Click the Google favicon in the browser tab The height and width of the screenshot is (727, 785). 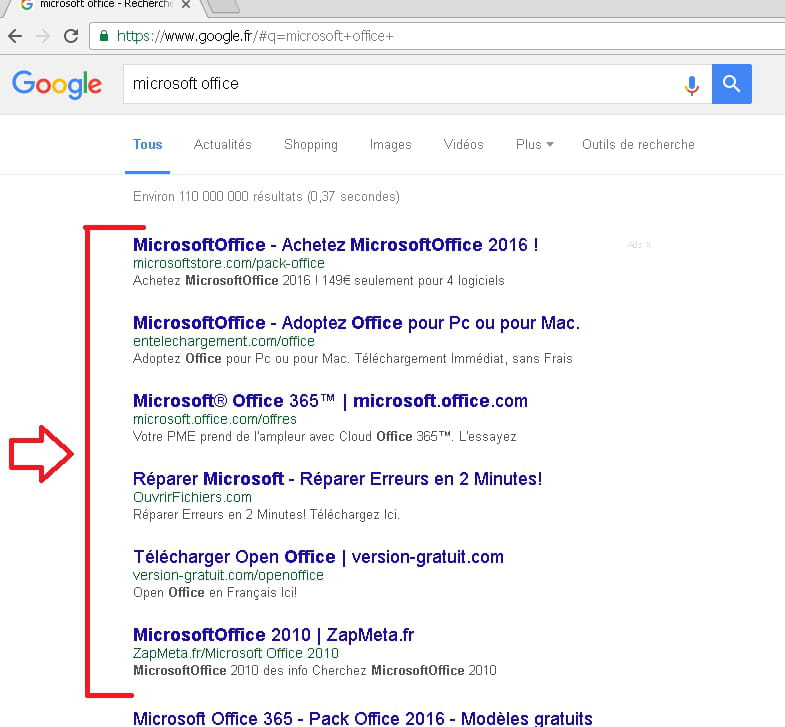[27, 4]
